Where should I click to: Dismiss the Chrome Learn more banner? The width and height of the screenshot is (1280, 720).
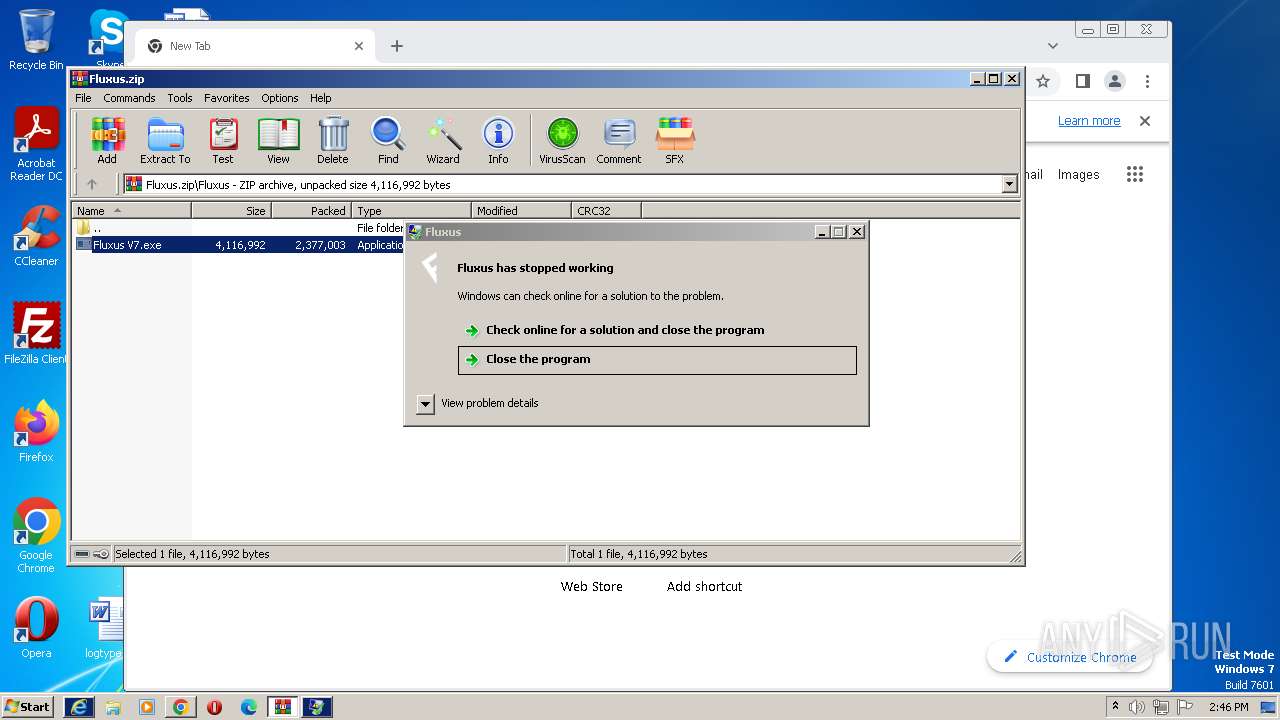(x=1145, y=121)
